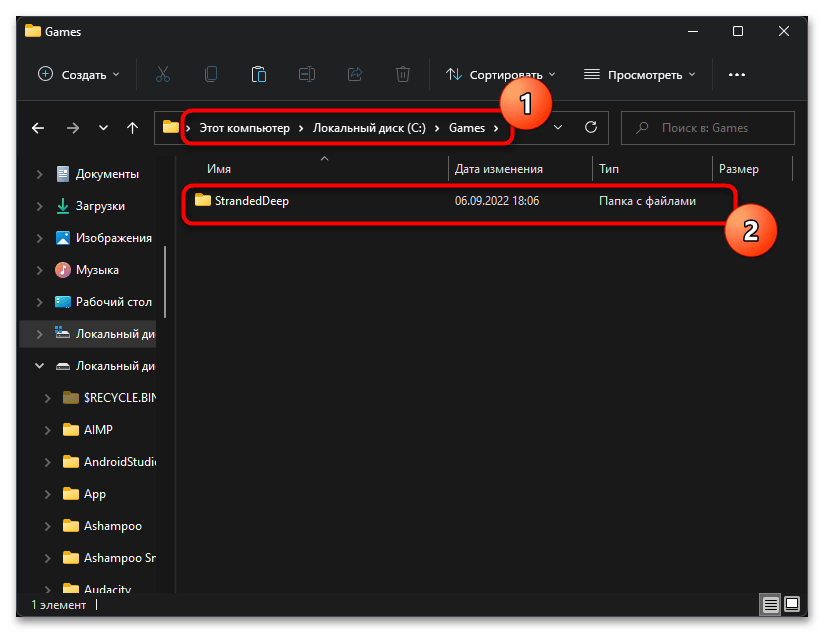Click the Delete trash bin icon

pyautogui.click(x=402, y=74)
